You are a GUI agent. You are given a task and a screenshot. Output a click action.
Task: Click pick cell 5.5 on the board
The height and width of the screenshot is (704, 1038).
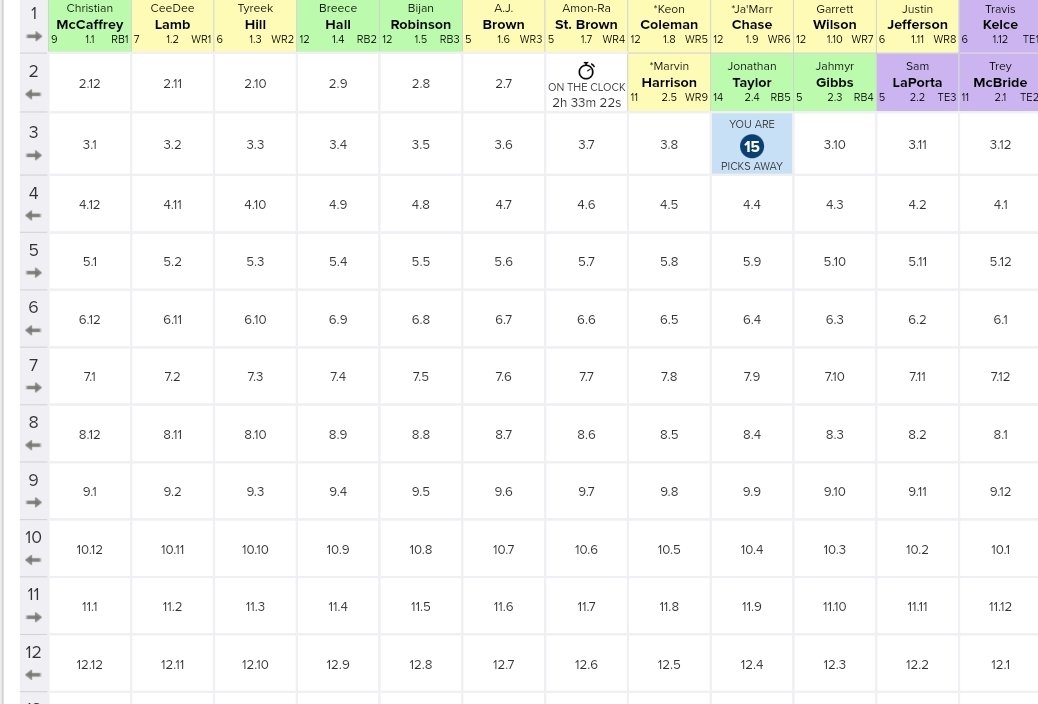(x=420, y=261)
